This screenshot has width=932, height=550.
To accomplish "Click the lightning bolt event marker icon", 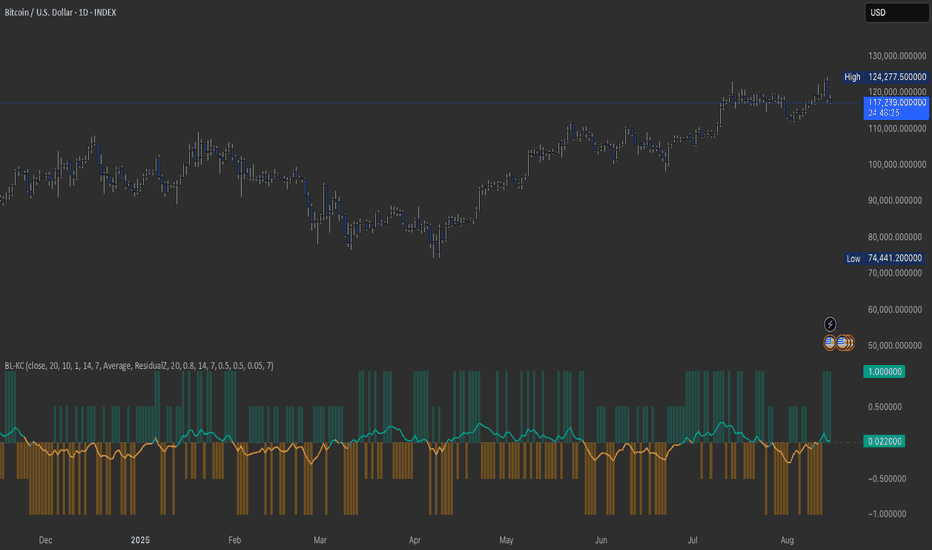I will pos(830,324).
